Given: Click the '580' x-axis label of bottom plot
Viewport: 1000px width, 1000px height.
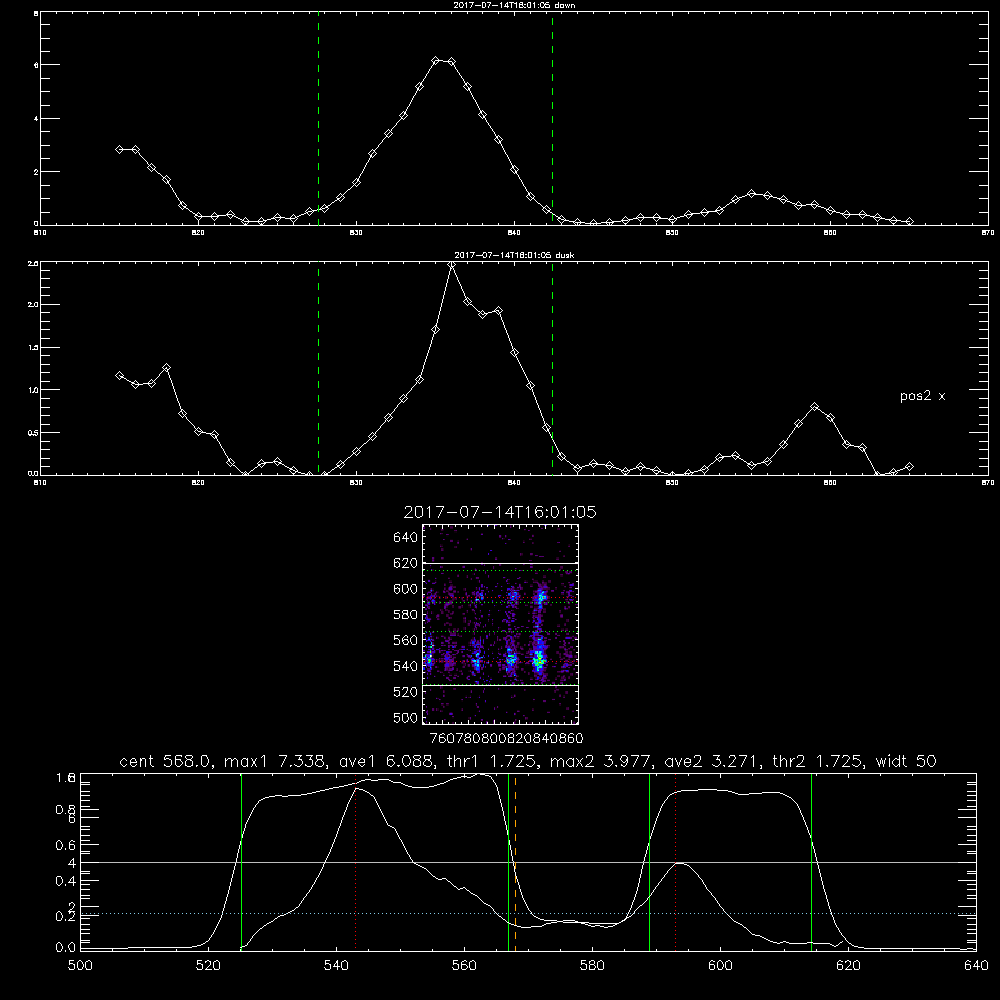Looking at the screenshot, I should point(592,966).
